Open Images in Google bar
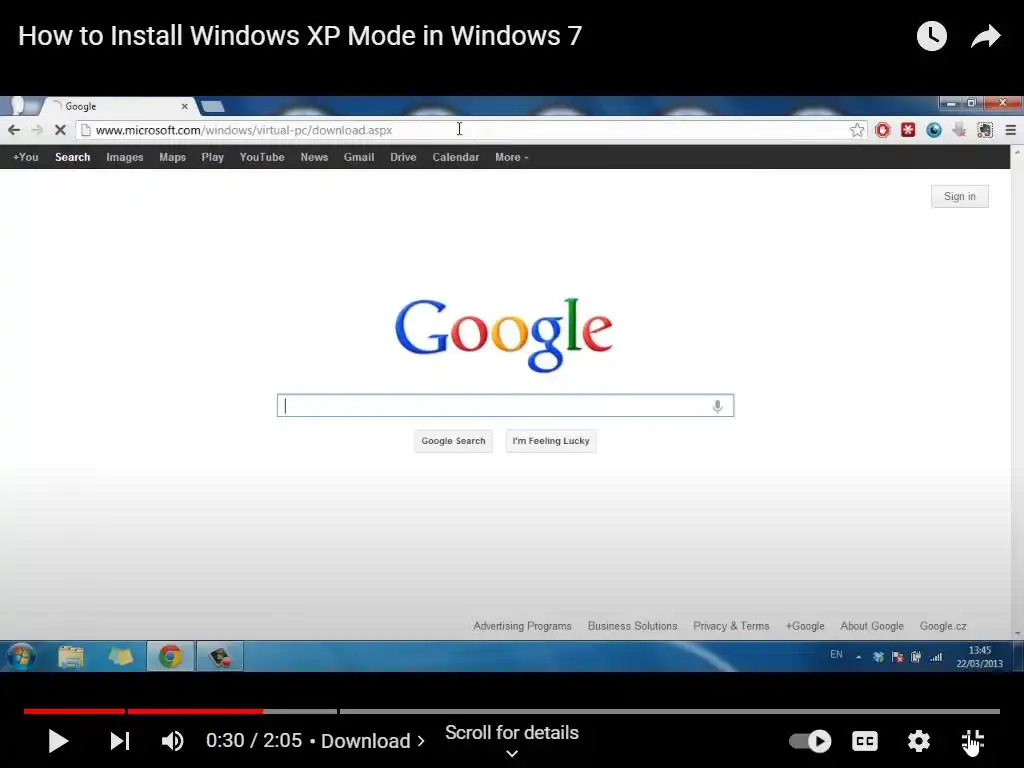 pos(125,157)
